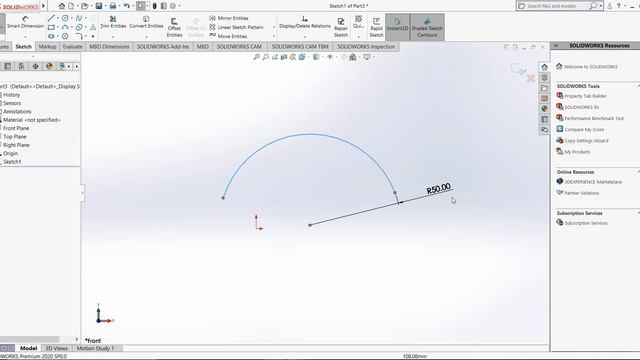Switch to the Evaluate tab
The width and height of the screenshot is (640, 360).
click(73, 47)
